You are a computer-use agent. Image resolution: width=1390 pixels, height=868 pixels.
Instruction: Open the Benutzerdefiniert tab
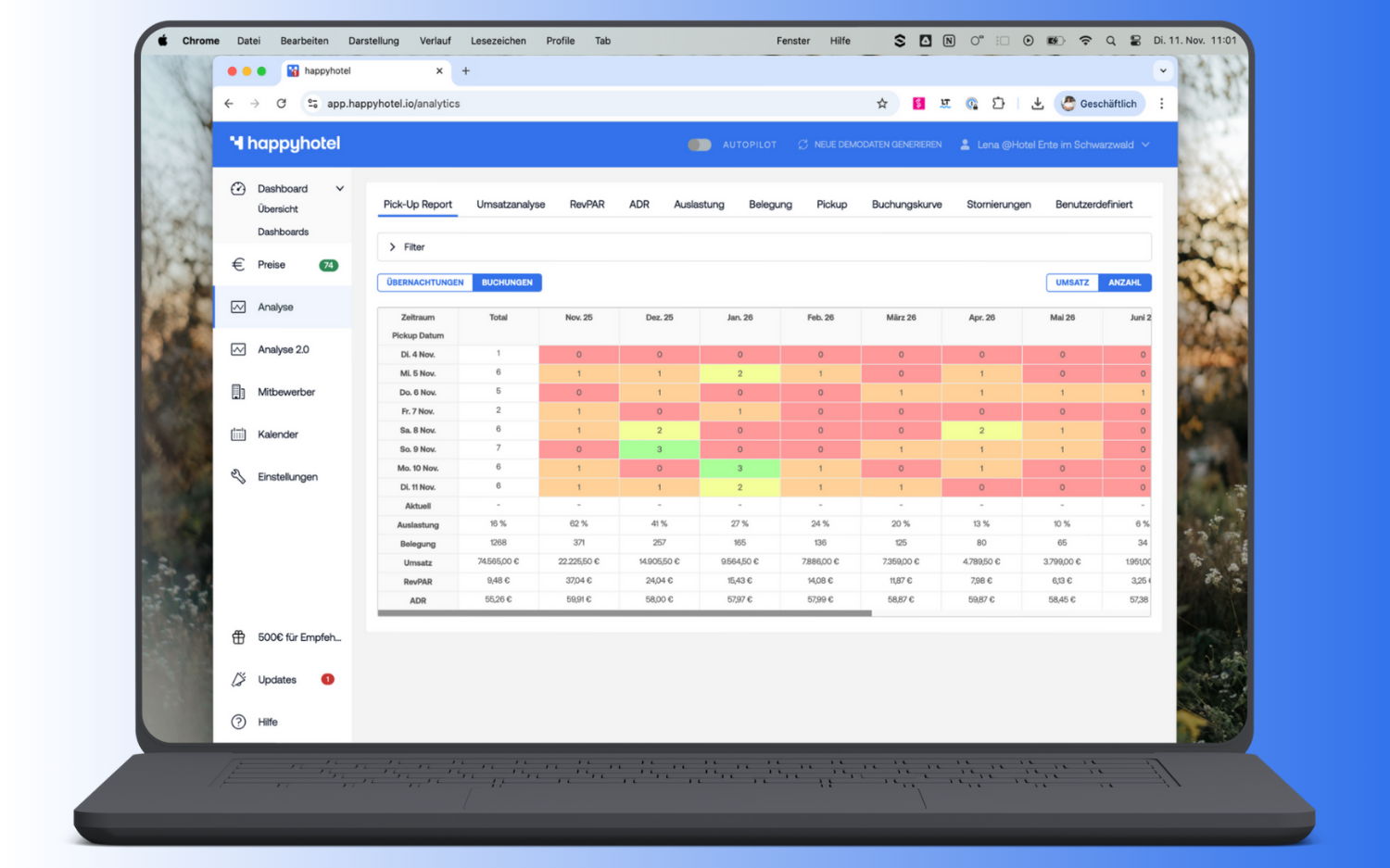1093,205
